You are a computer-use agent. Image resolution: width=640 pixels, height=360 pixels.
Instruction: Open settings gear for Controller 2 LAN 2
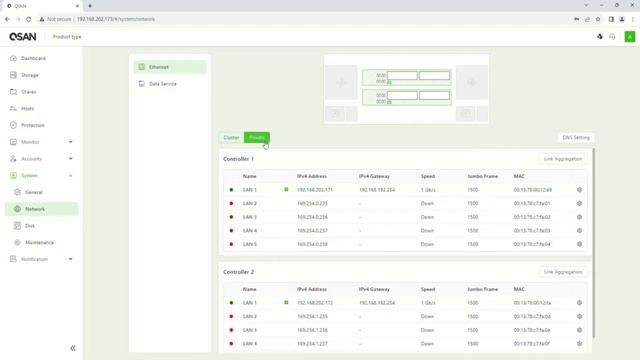coord(579,316)
